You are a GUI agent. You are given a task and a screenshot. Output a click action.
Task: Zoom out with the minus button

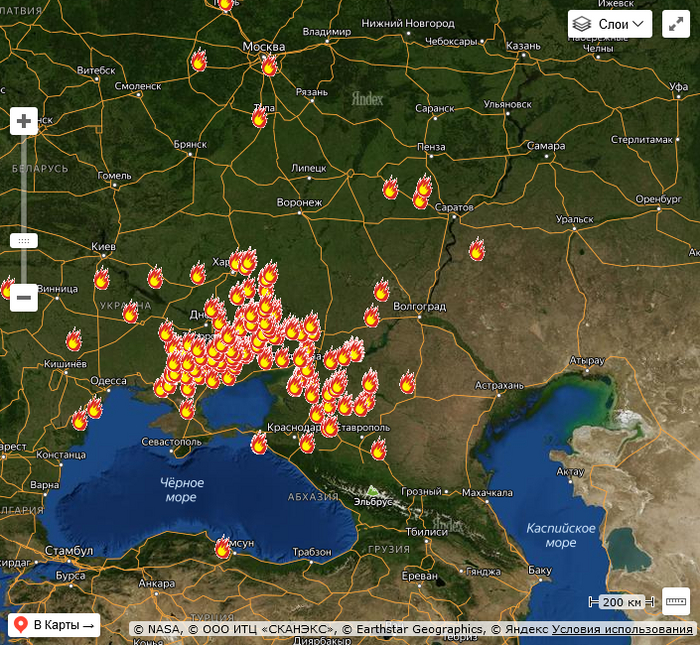(24, 297)
